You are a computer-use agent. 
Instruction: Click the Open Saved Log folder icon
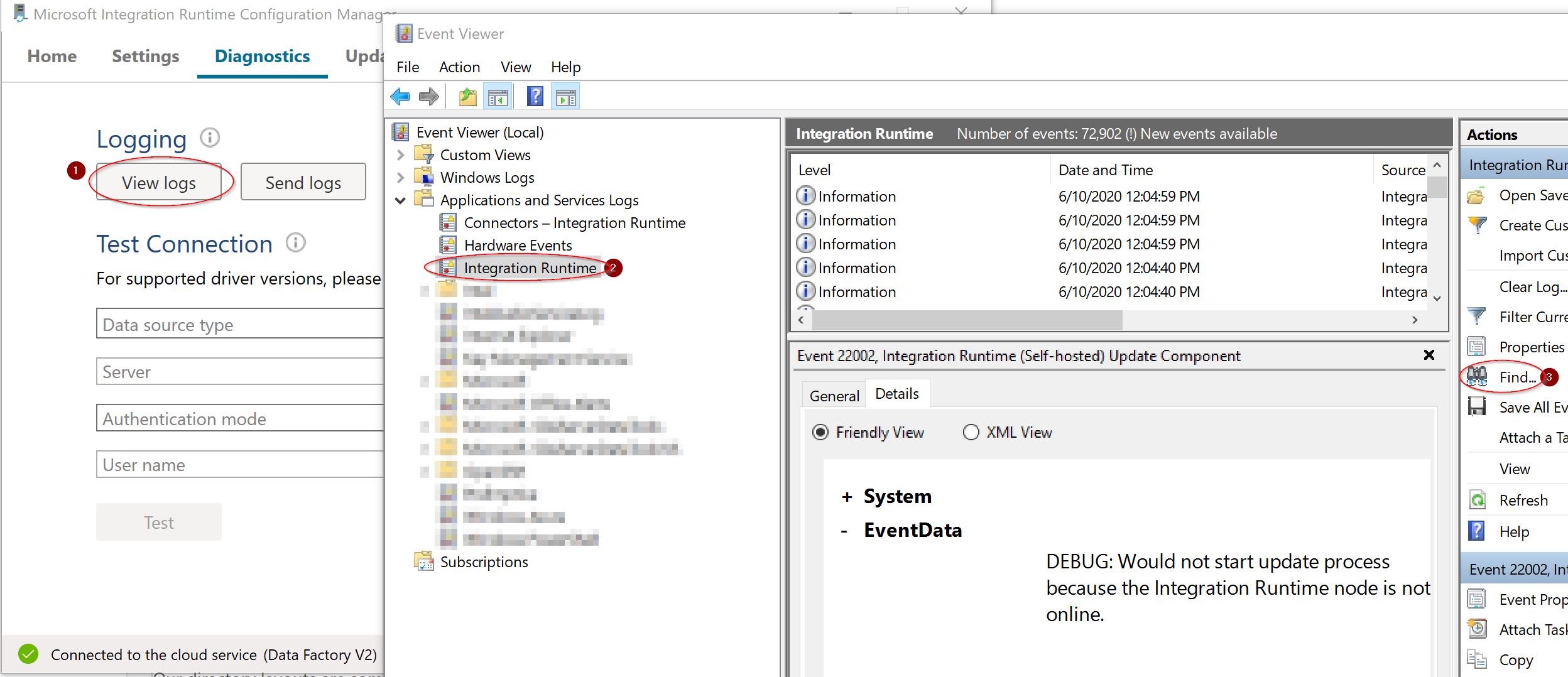(1477, 196)
